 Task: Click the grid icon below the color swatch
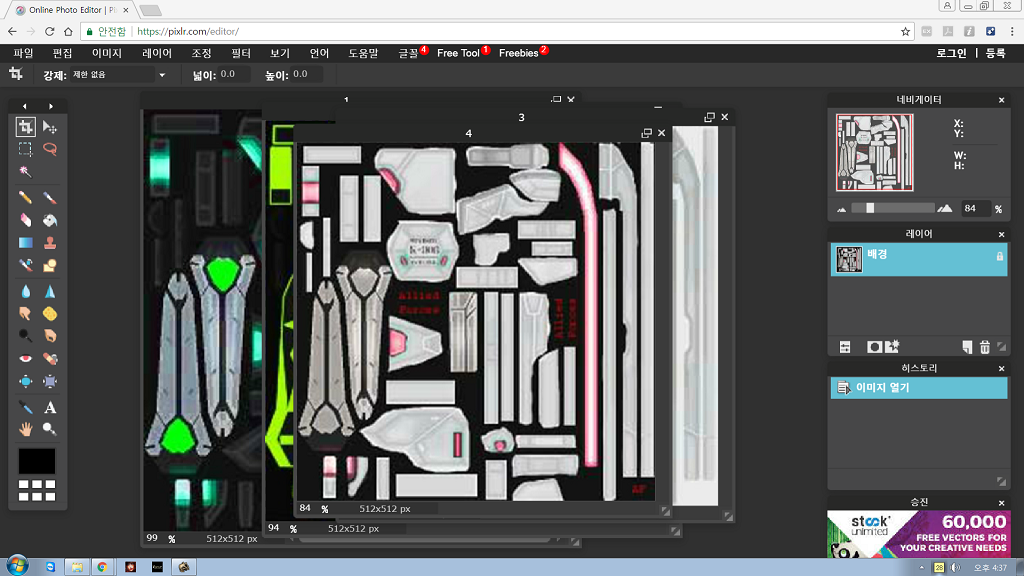[x=37, y=490]
